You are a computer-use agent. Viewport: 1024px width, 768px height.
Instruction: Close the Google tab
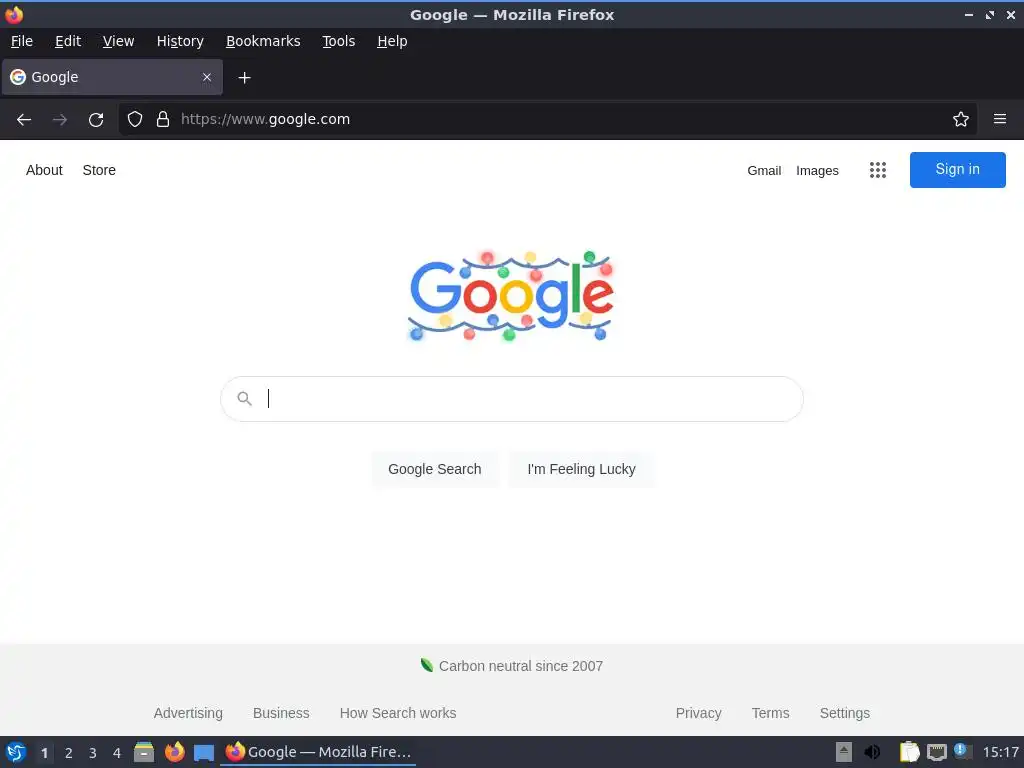207,77
